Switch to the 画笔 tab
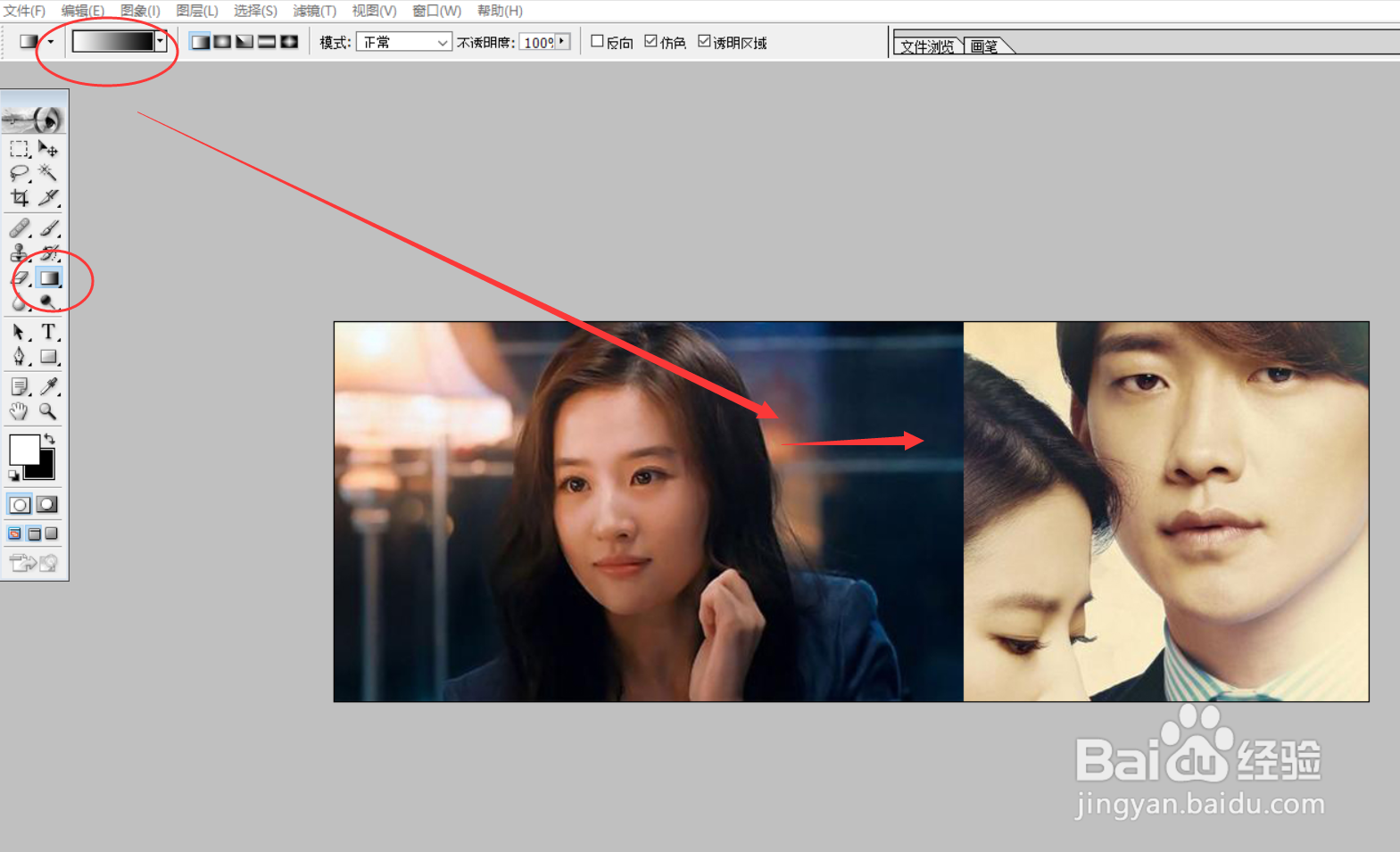Screen dimensions: 1400x852 (984, 46)
